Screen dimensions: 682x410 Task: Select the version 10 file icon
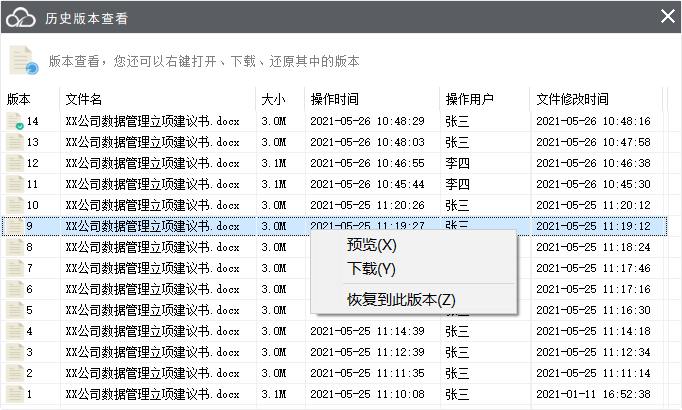14,205
